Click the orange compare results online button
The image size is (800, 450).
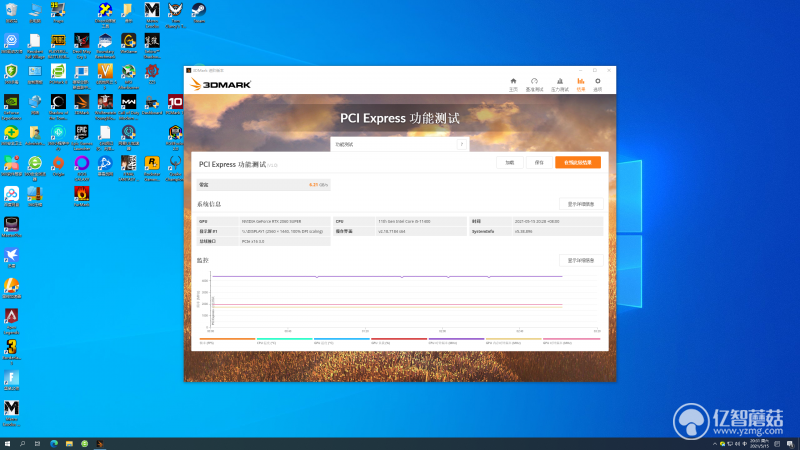tap(578, 162)
